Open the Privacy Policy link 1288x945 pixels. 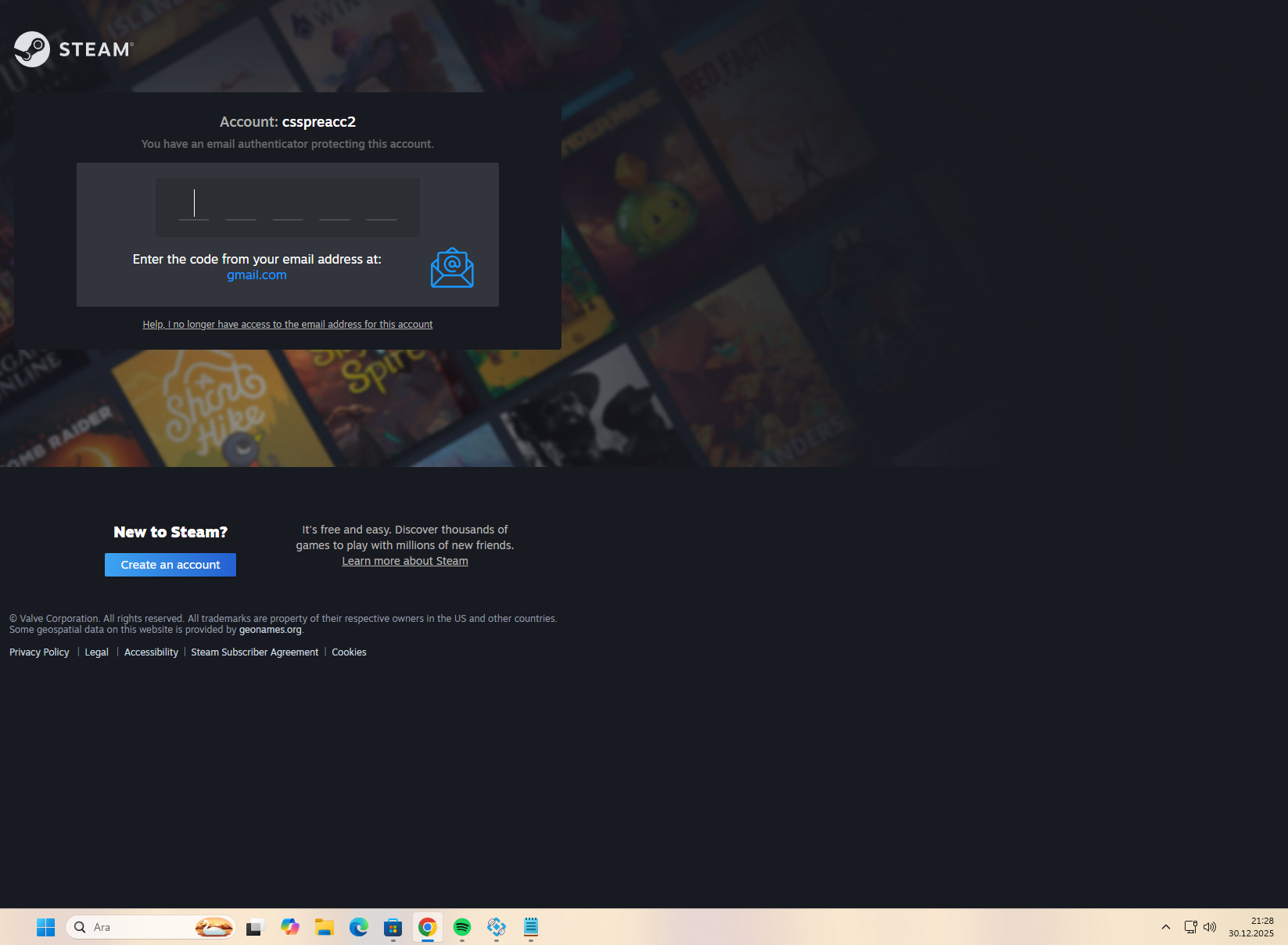pyautogui.click(x=39, y=652)
